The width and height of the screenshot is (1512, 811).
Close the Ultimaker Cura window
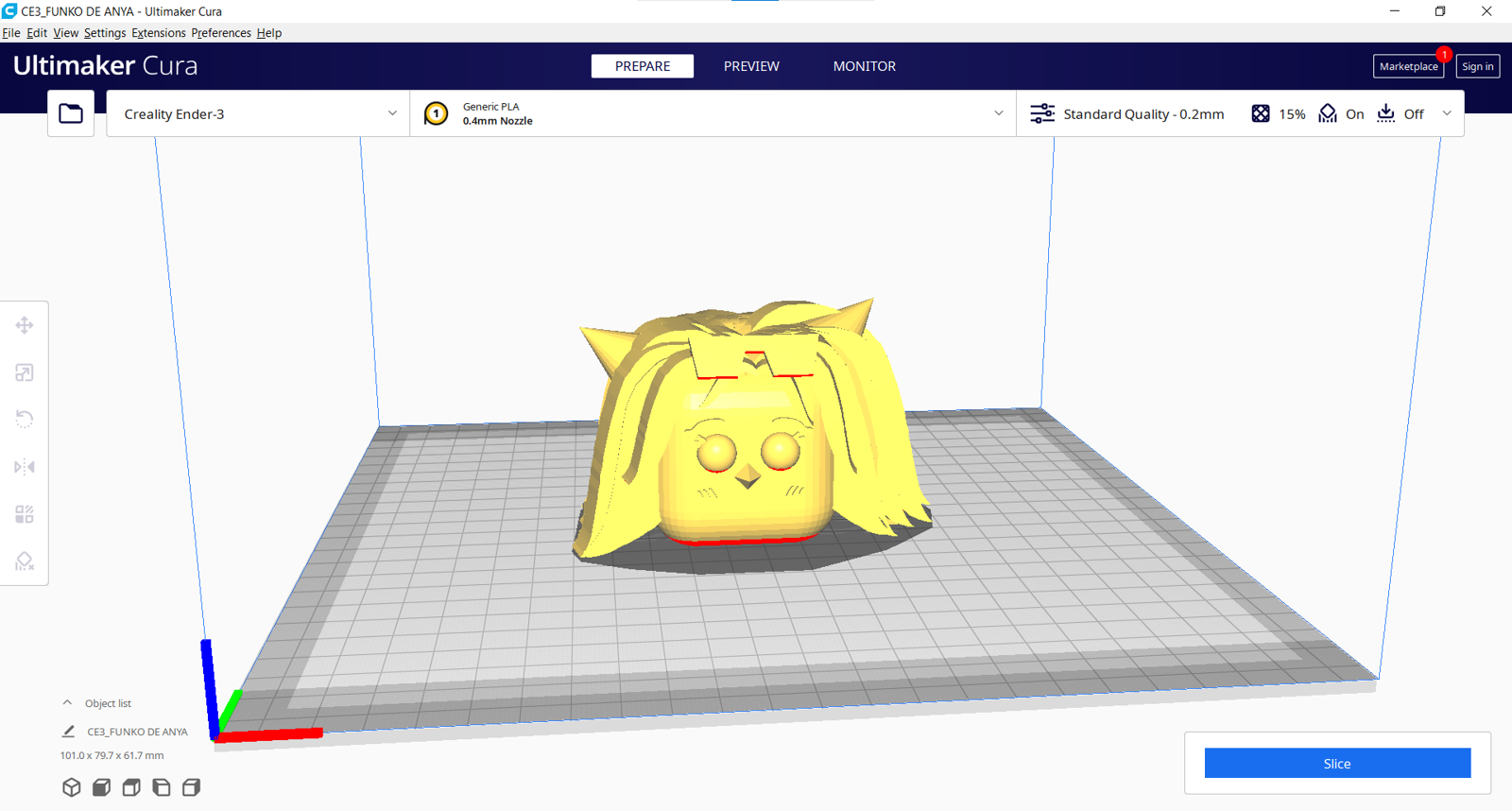pos(1486,11)
